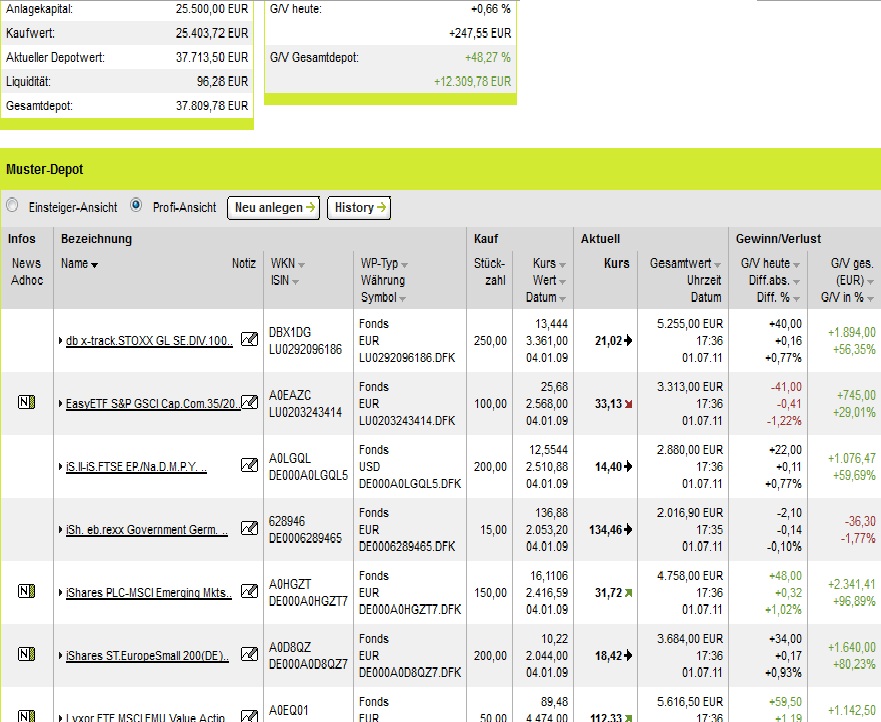
Task: Sort by Kauf Datum arrow
Action: coord(562,298)
